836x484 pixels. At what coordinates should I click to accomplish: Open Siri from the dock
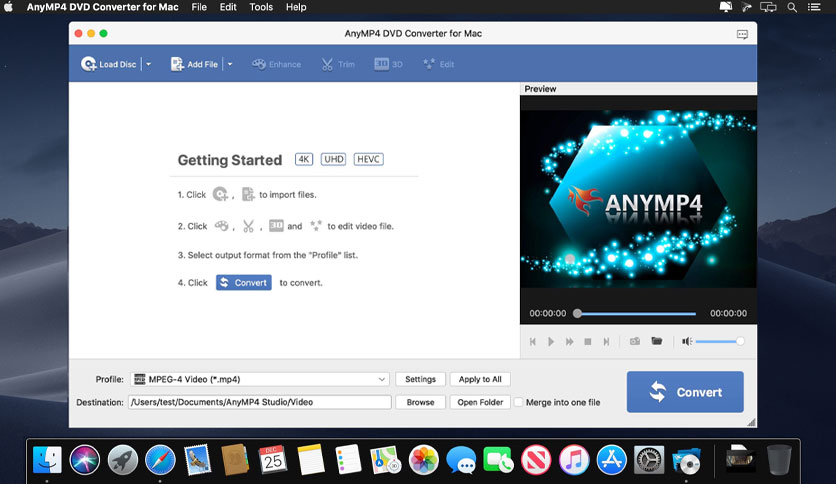[x=84, y=459]
